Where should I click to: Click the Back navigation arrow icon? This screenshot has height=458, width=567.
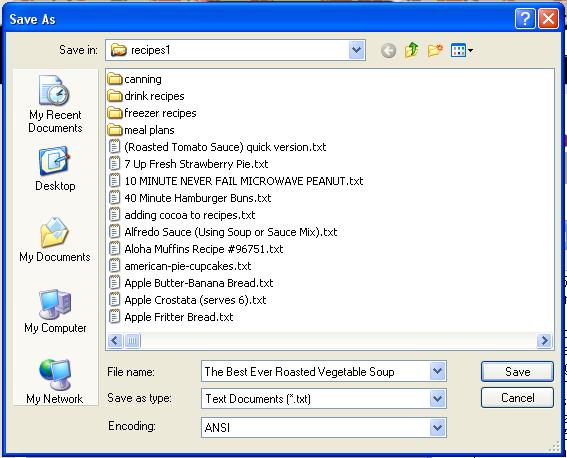pyautogui.click(x=388, y=51)
